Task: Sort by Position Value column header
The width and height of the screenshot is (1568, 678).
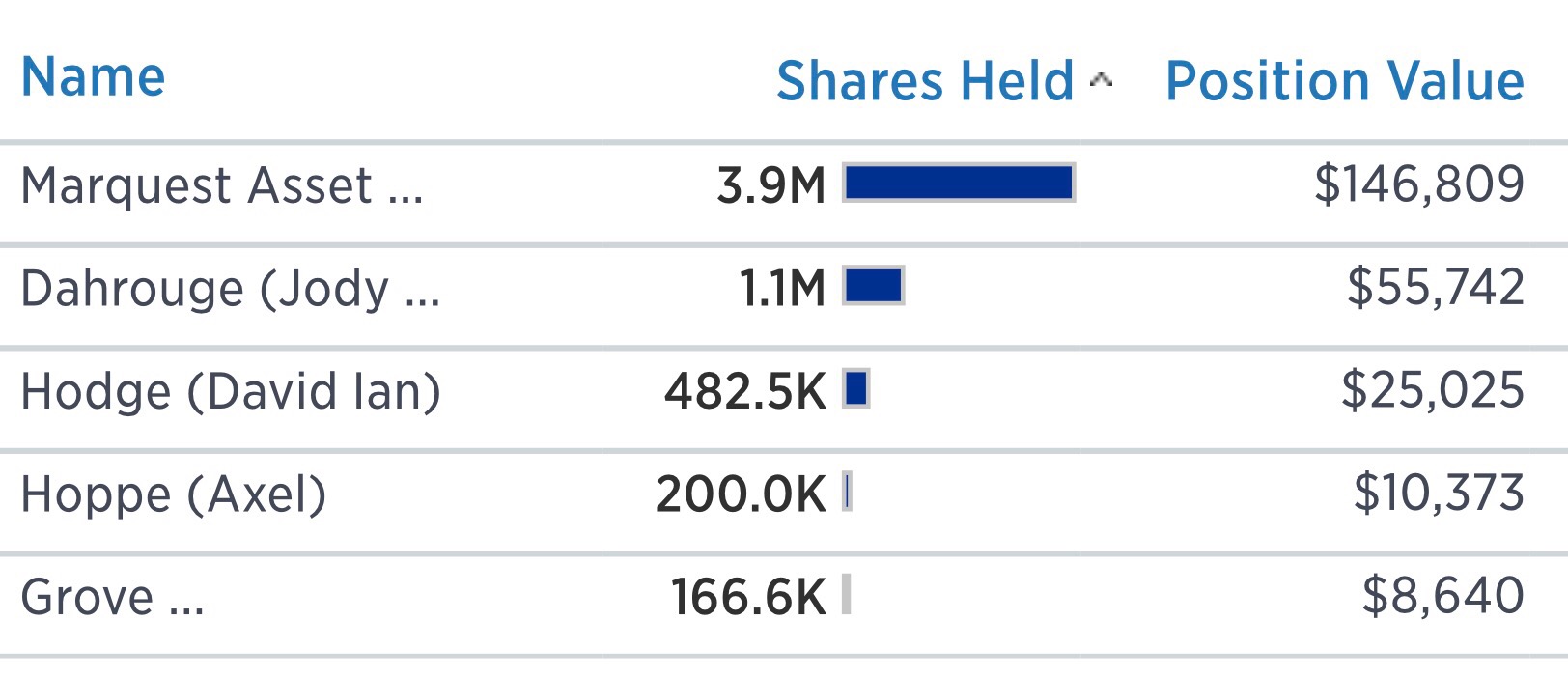Action: coord(1344,81)
